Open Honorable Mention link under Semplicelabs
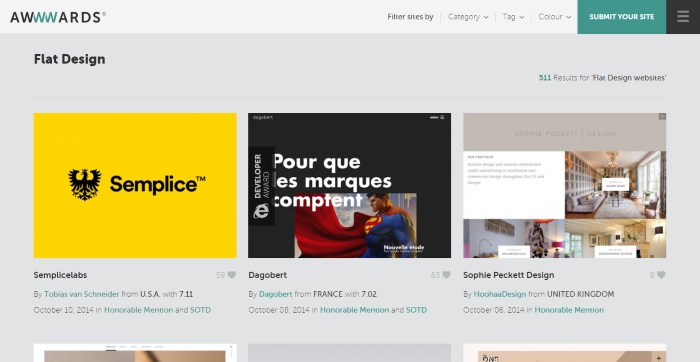700x362 pixels. pos(138,310)
